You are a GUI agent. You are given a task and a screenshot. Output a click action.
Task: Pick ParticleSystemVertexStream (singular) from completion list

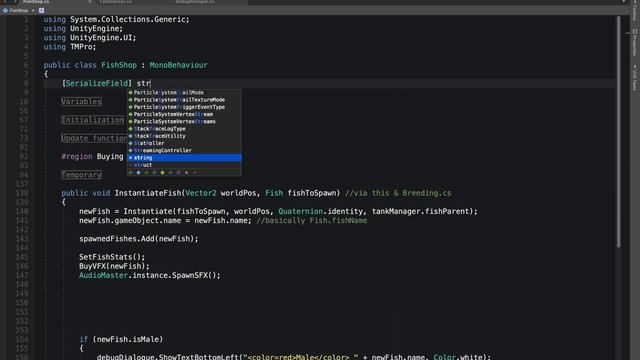[x=184, y=114]
